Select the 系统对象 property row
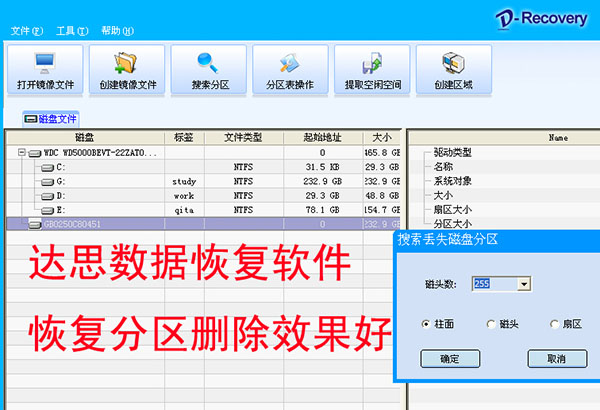The image size is (600, 410). pyautogui.click(x=453, y=181)
